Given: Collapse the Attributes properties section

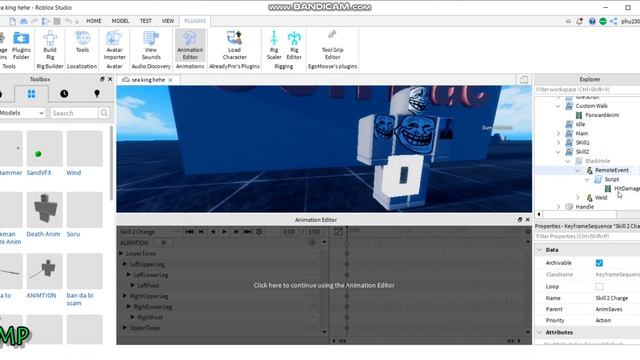Looking at the screenshot, I should point(539,333).
